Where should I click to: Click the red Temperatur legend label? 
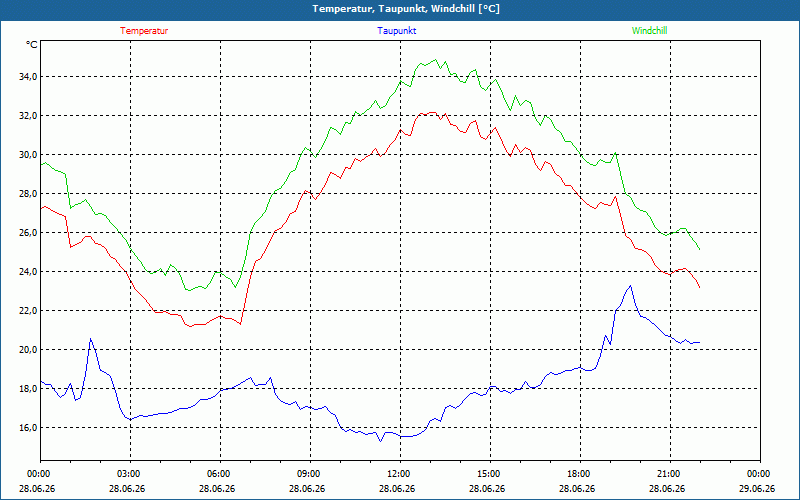click(x=144, y=31)
